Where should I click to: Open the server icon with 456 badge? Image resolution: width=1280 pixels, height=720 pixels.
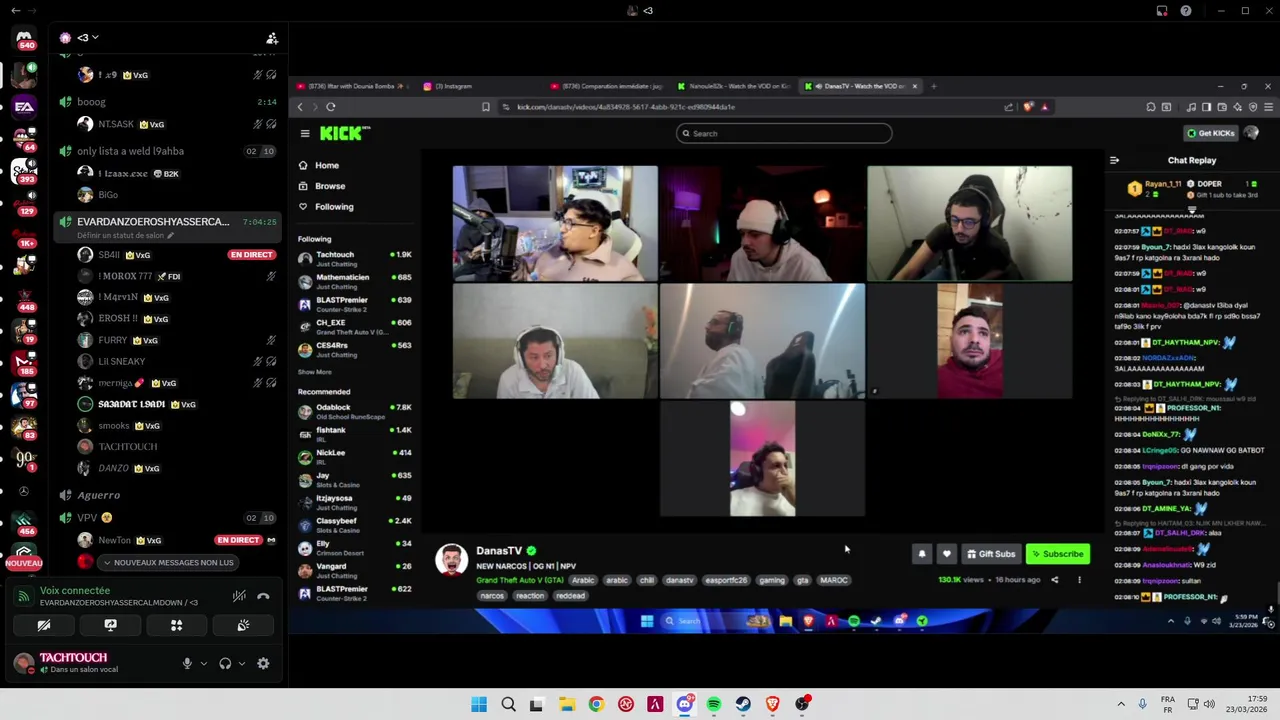(x=24, y=523)
